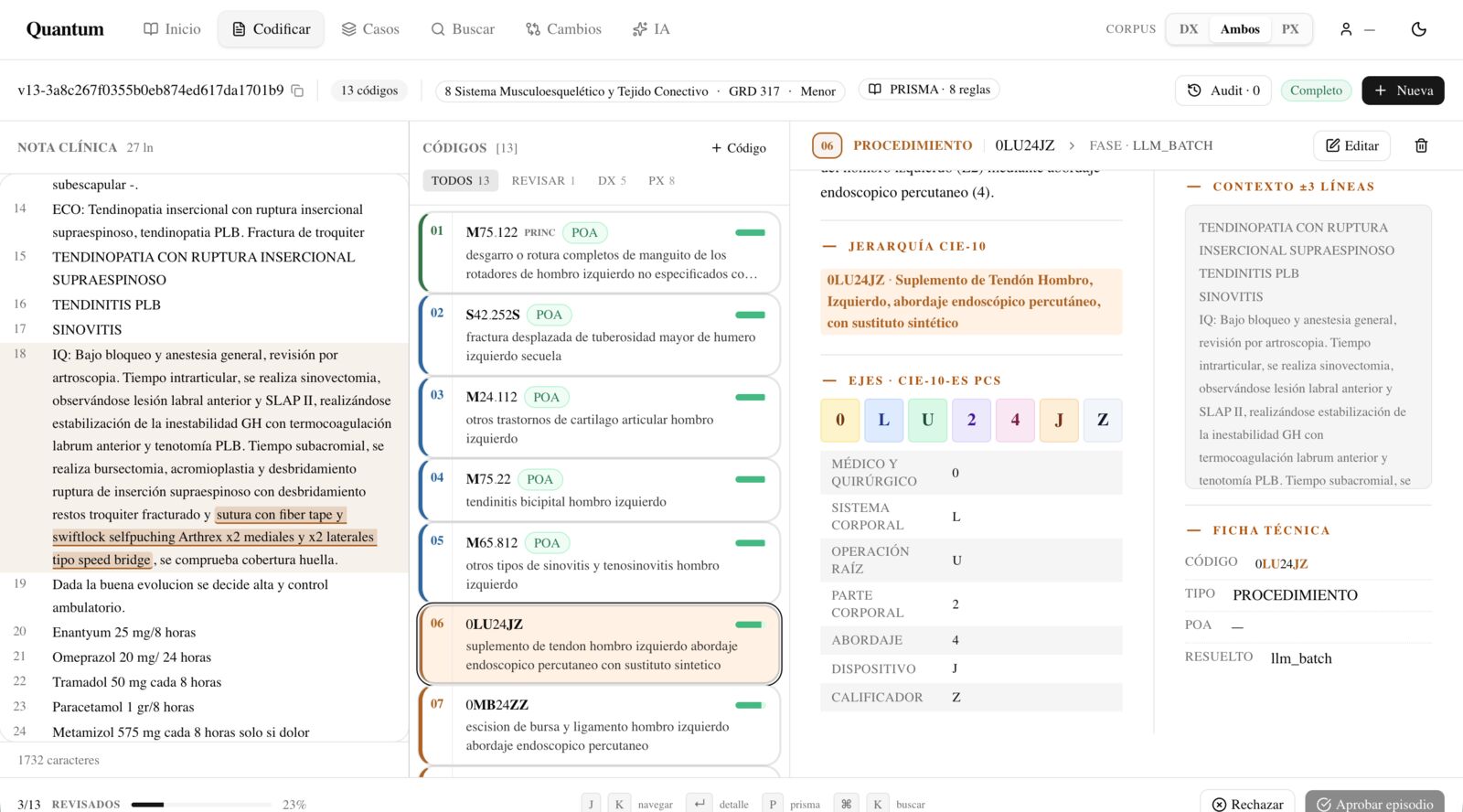Open the IA section
The height and width of the screenshot is (812, 1463).
tap(651, 29)
